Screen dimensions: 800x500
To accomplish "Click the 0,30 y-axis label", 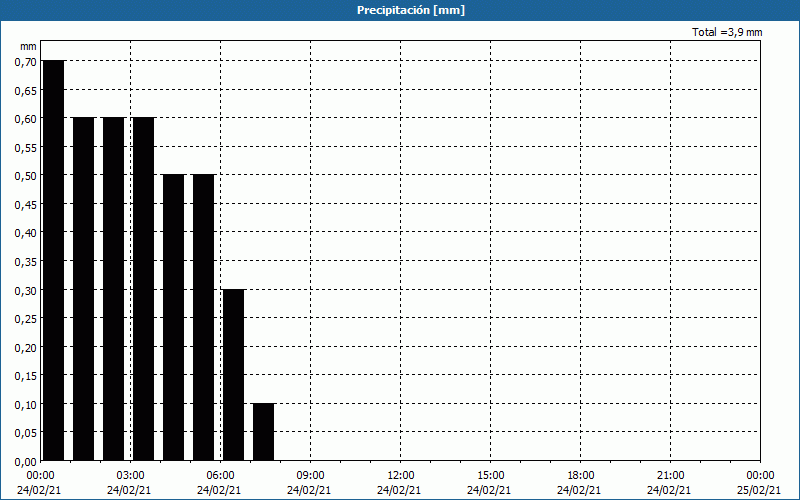I will click(x=26, y=291).
